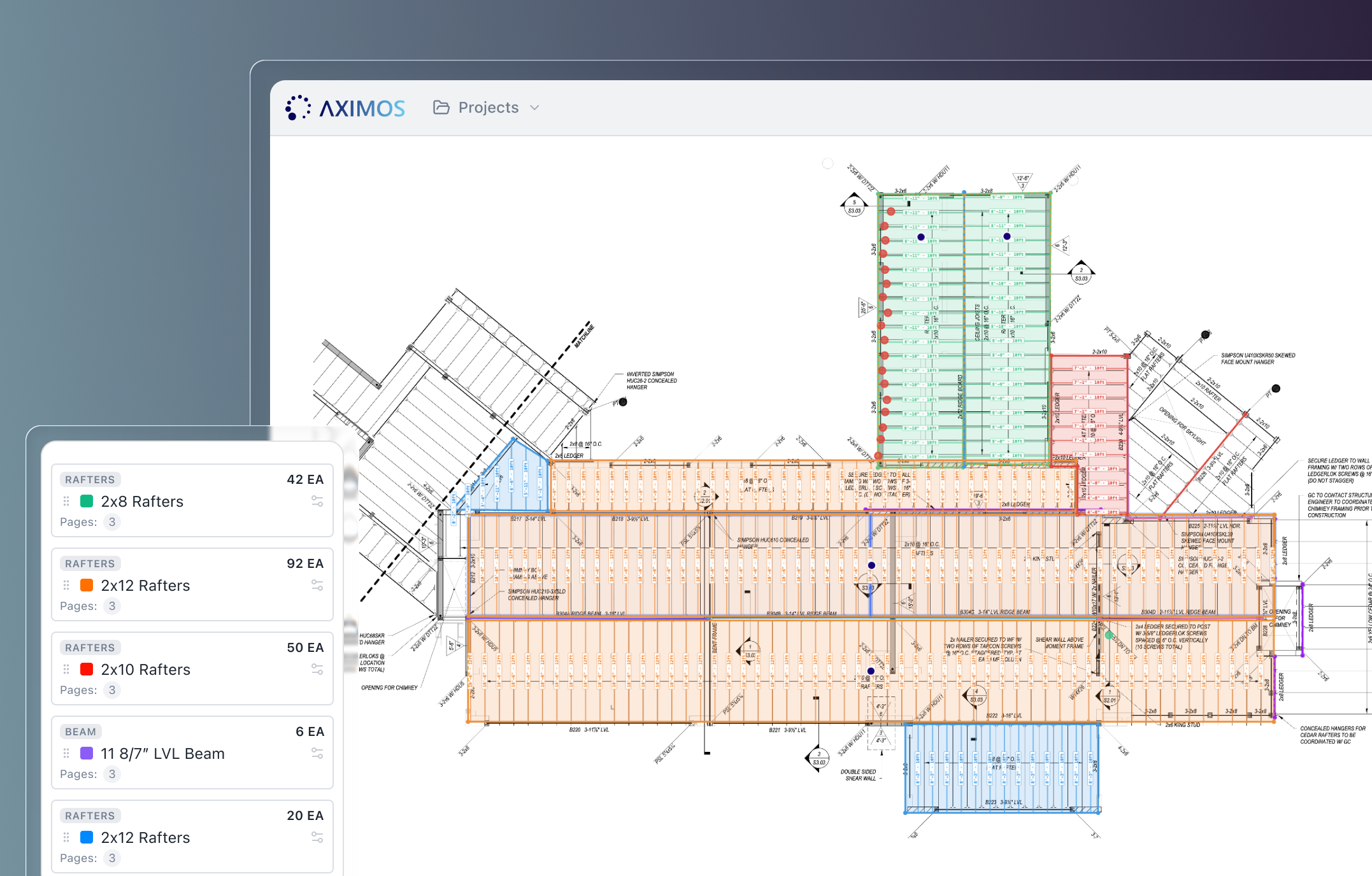This screenshot has width=1372, height=876.
Task: Click page badge 3 under 2x10 Rafters
Action: coord(112,690)
